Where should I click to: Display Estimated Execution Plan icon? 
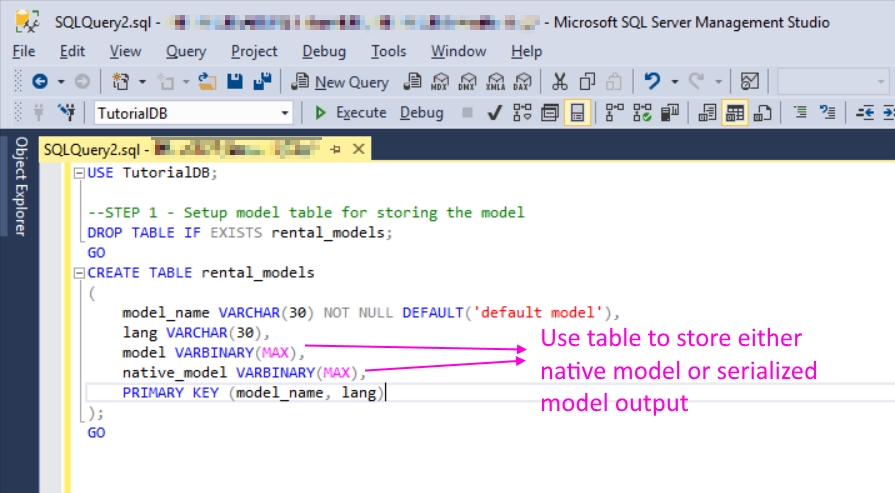coord(522,112)
